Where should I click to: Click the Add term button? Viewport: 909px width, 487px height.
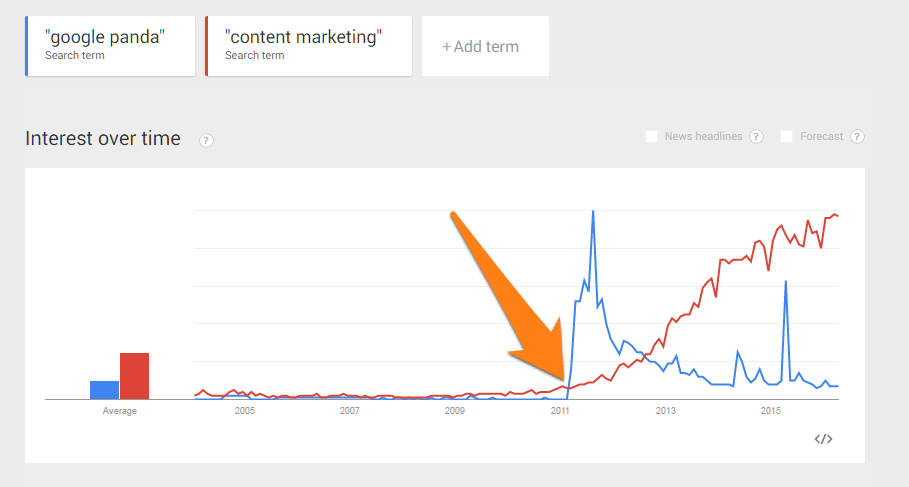tap(485, 46)
